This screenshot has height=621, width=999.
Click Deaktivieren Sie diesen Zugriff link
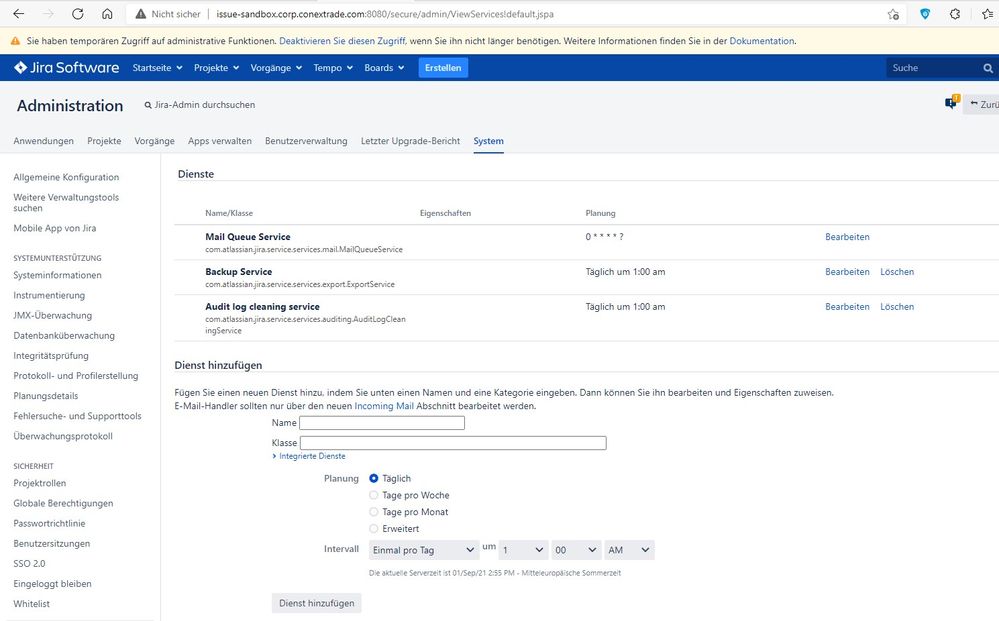point(342,41)
